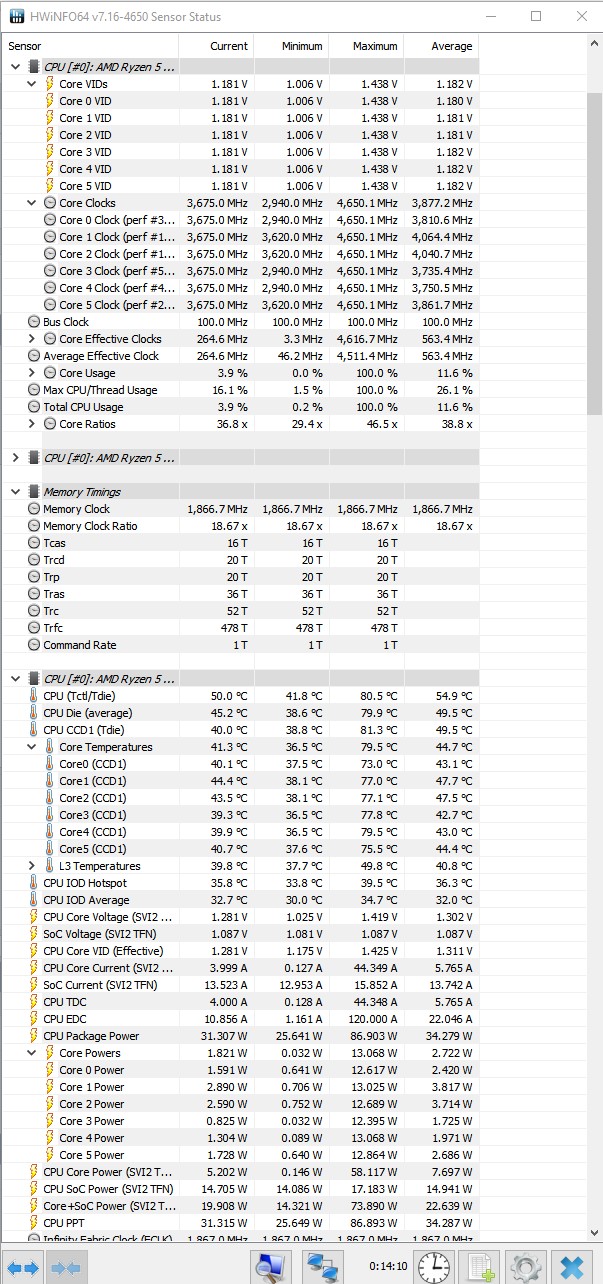Image resolution: width=603 pixels, height=1284 pixels.
Task: Reset the elapsed time clock
Action: tap(433, 1266)
